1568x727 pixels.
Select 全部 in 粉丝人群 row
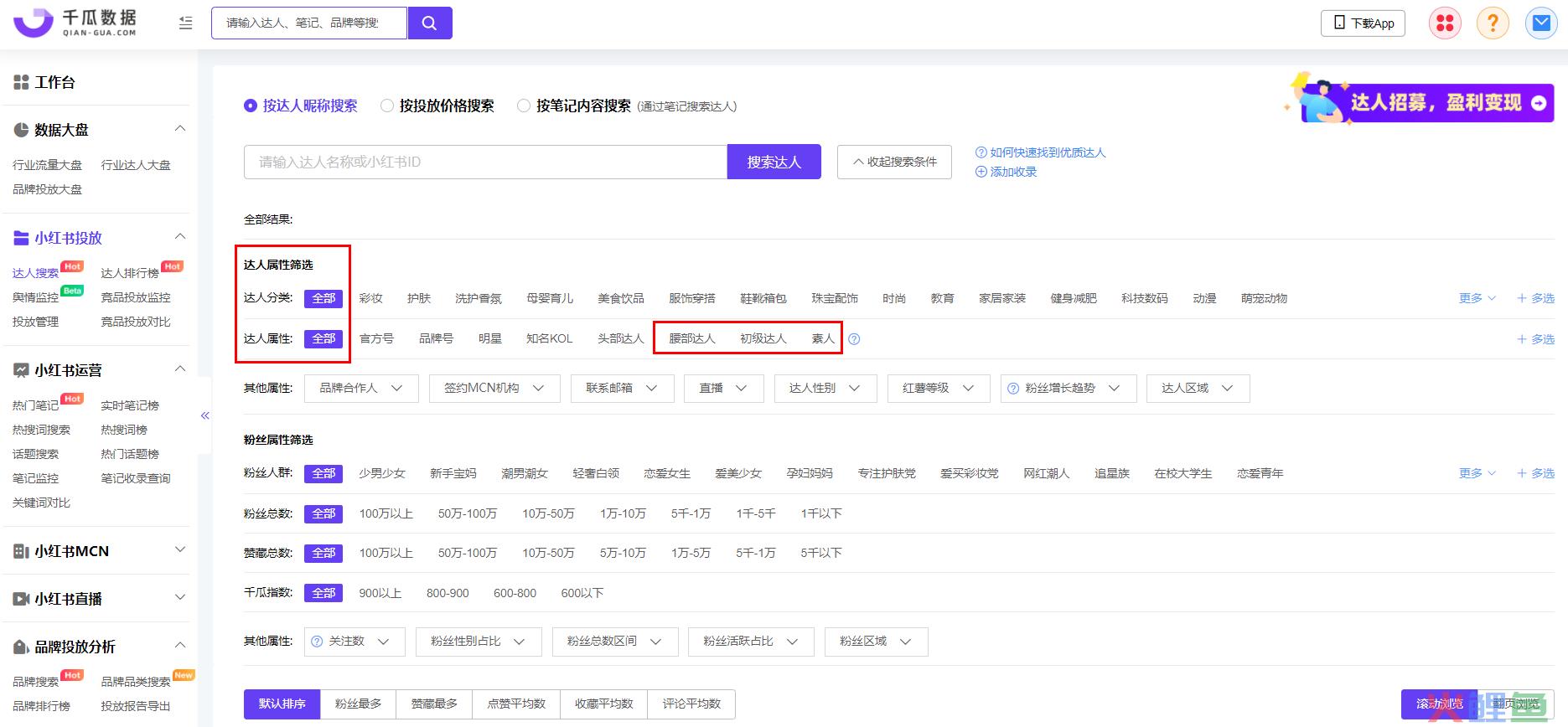pyautogui.click(x=323, y=473)
